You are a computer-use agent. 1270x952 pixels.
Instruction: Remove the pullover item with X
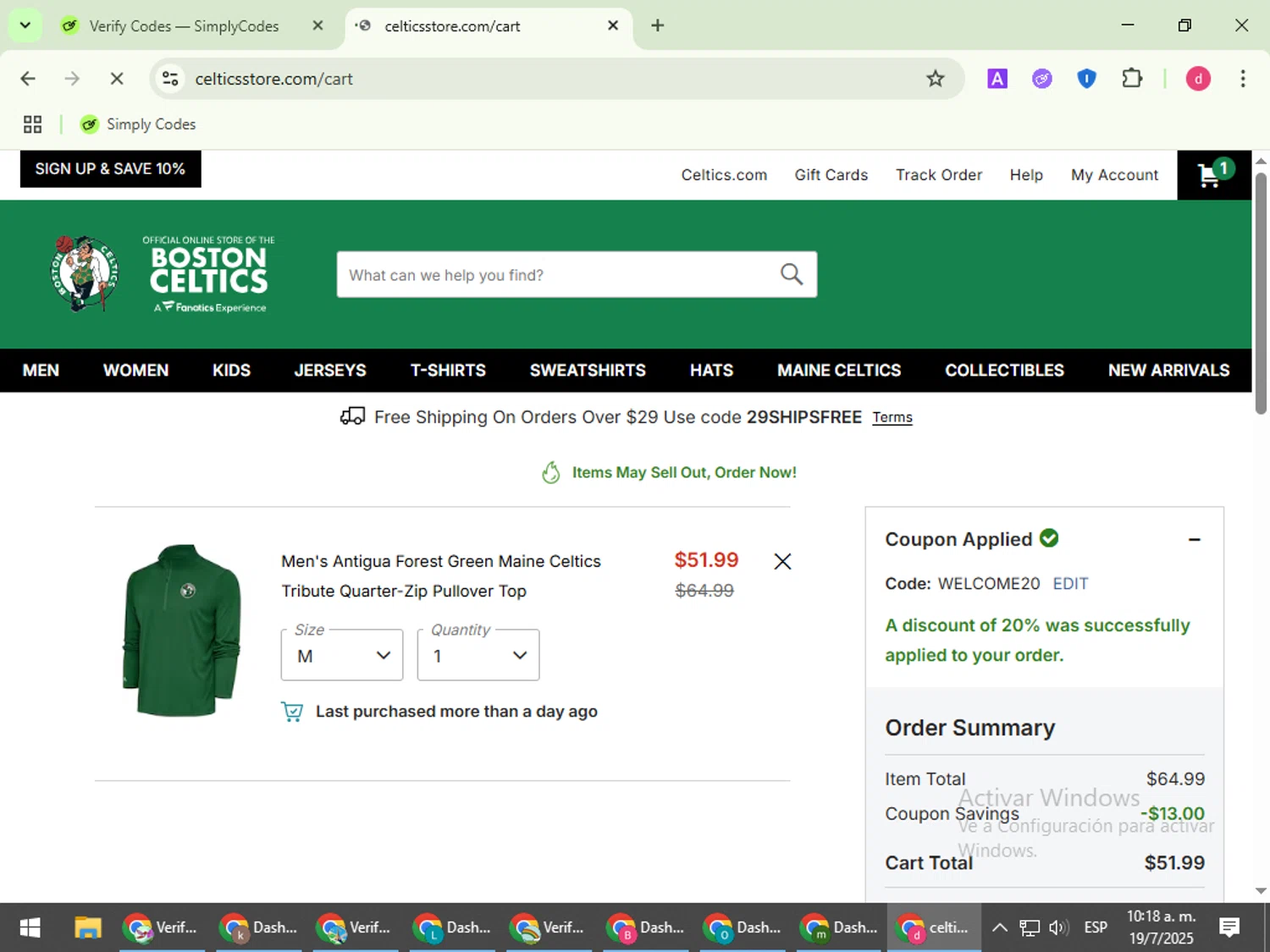[782, 561]
